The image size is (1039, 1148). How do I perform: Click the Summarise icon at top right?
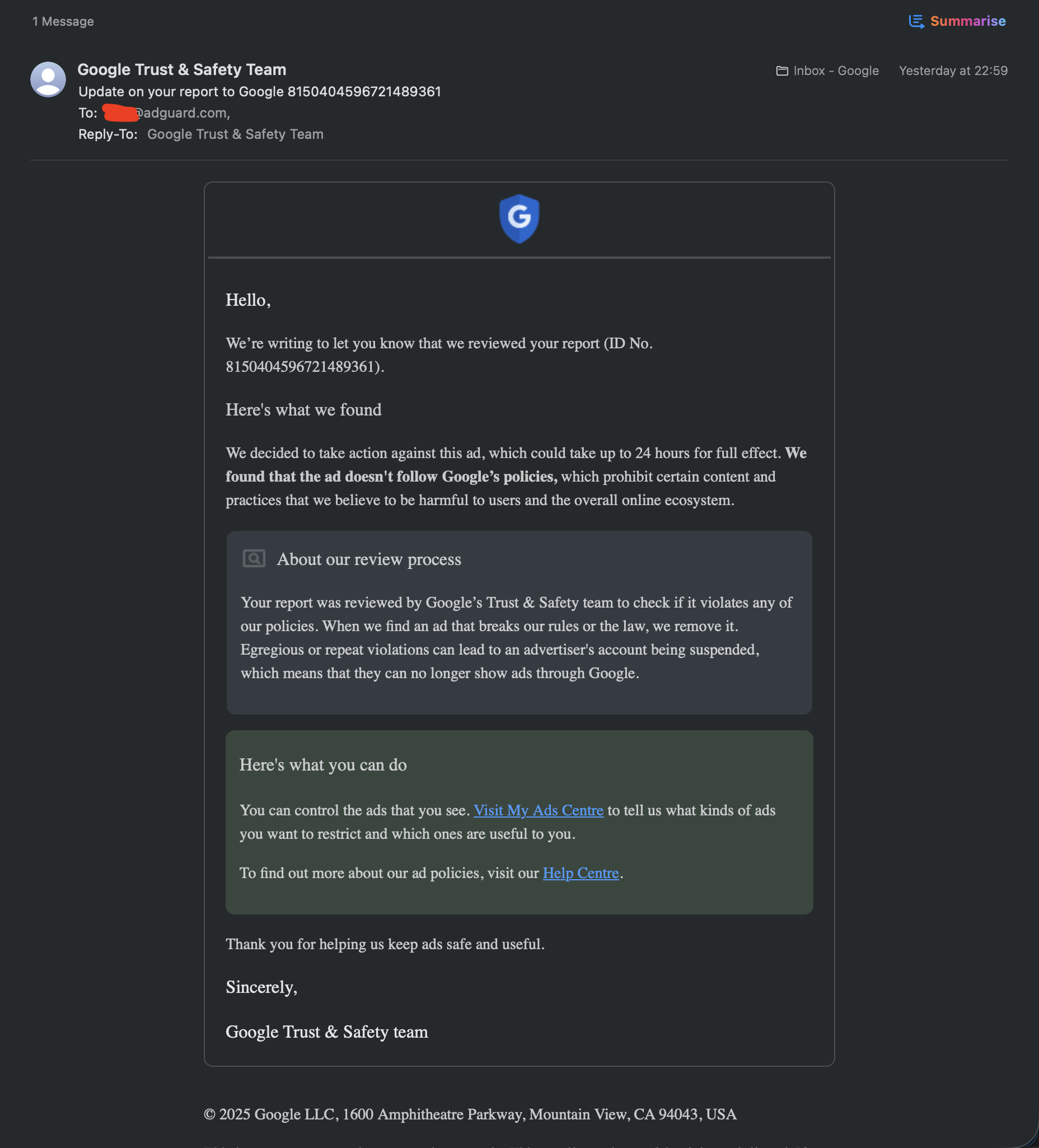pos(916,22)
